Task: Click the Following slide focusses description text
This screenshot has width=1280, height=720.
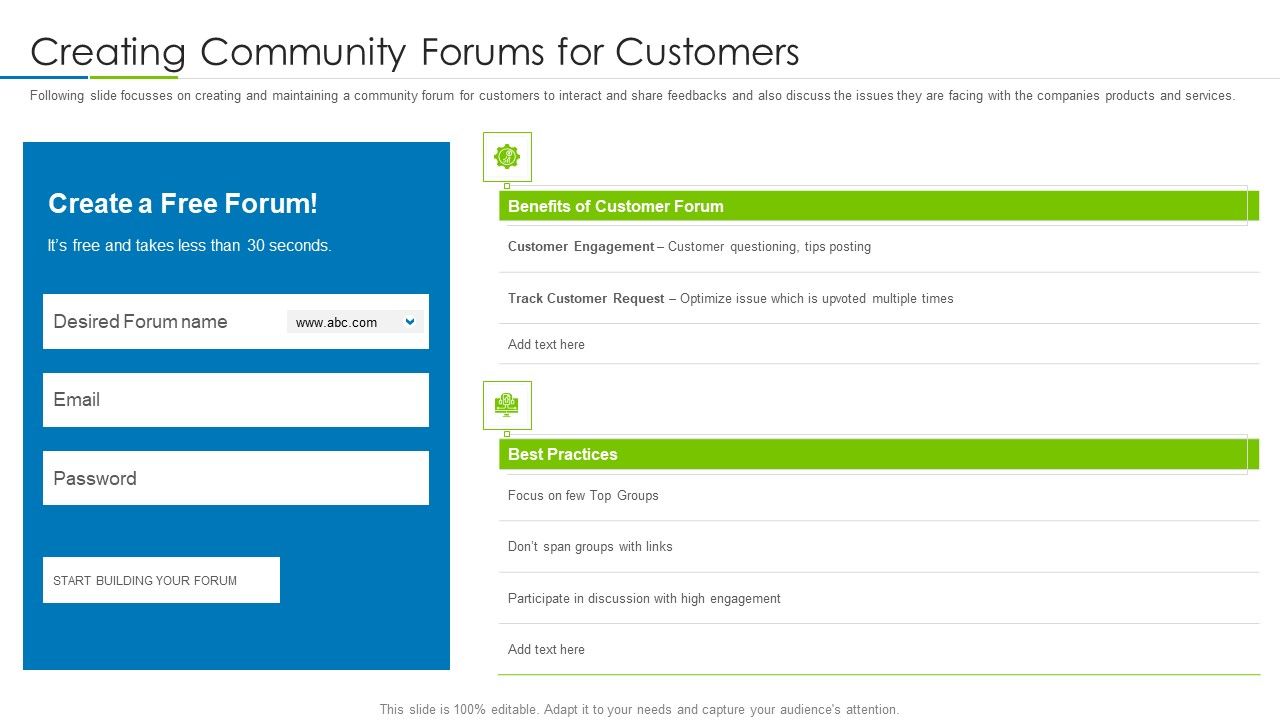Action: tap(632, 96)
